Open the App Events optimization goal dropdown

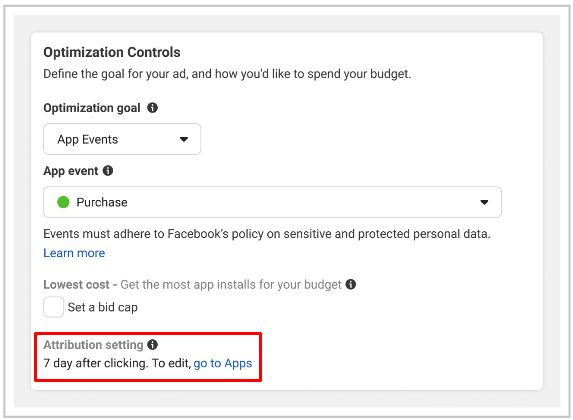[x=122, y=139]
